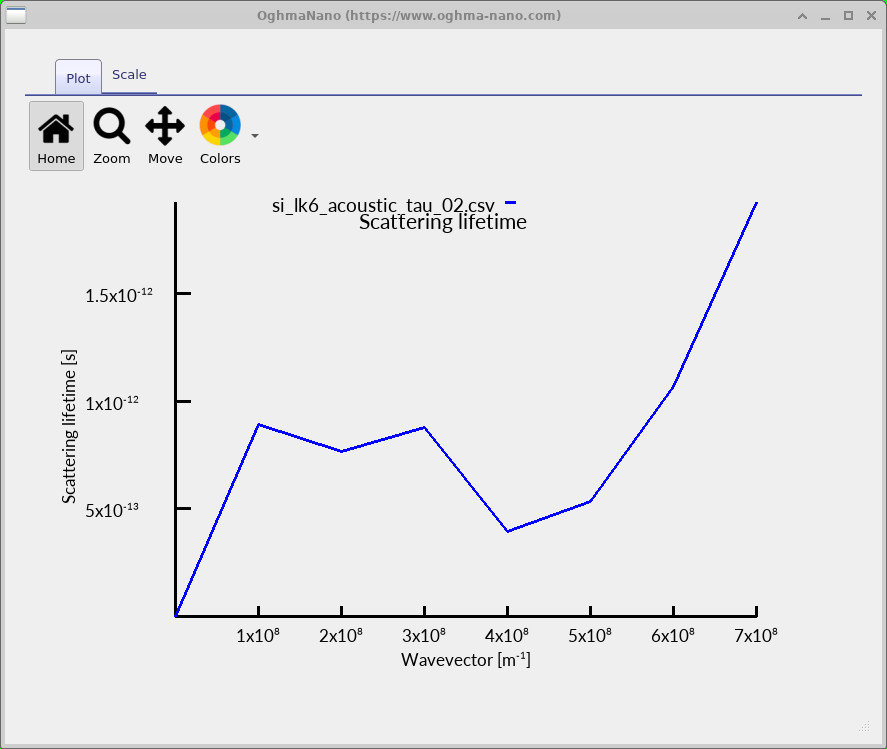Click the Home toolbar icon
Viewport: 887px width, 749px height.
click(56, 136)
